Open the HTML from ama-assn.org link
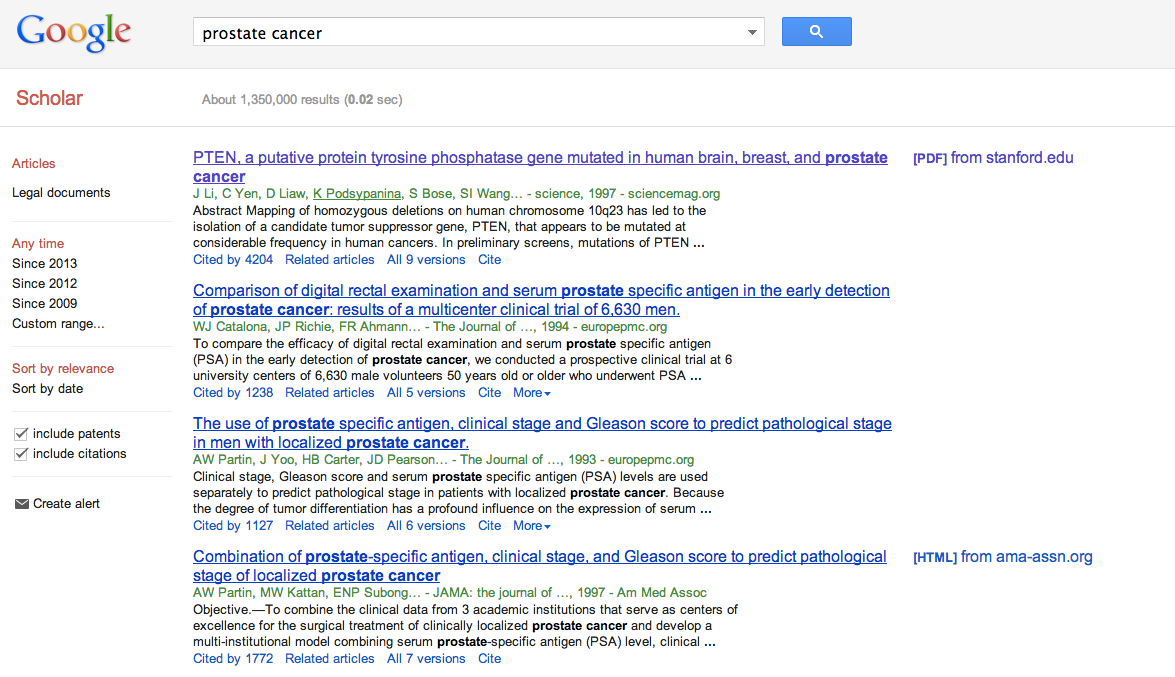 [x=1003, y=557]
